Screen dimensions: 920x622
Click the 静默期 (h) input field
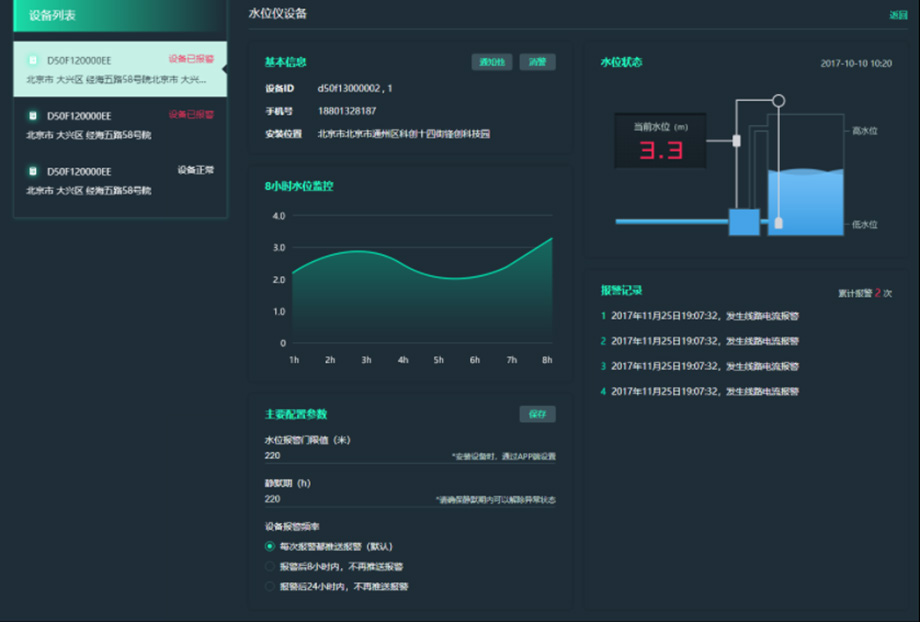[x=350, y=498]
